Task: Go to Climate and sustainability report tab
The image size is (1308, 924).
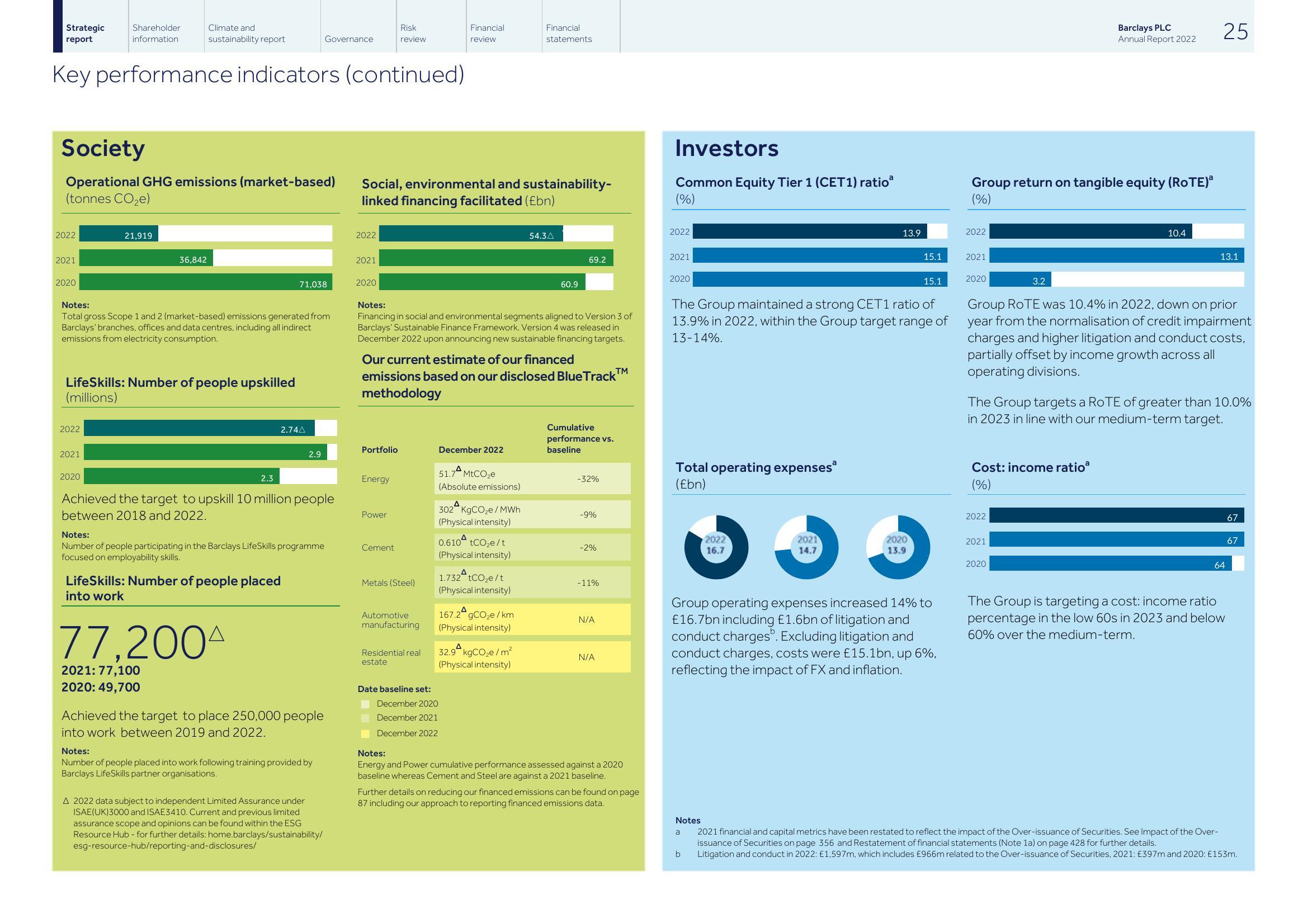Action: click(246, 34)
